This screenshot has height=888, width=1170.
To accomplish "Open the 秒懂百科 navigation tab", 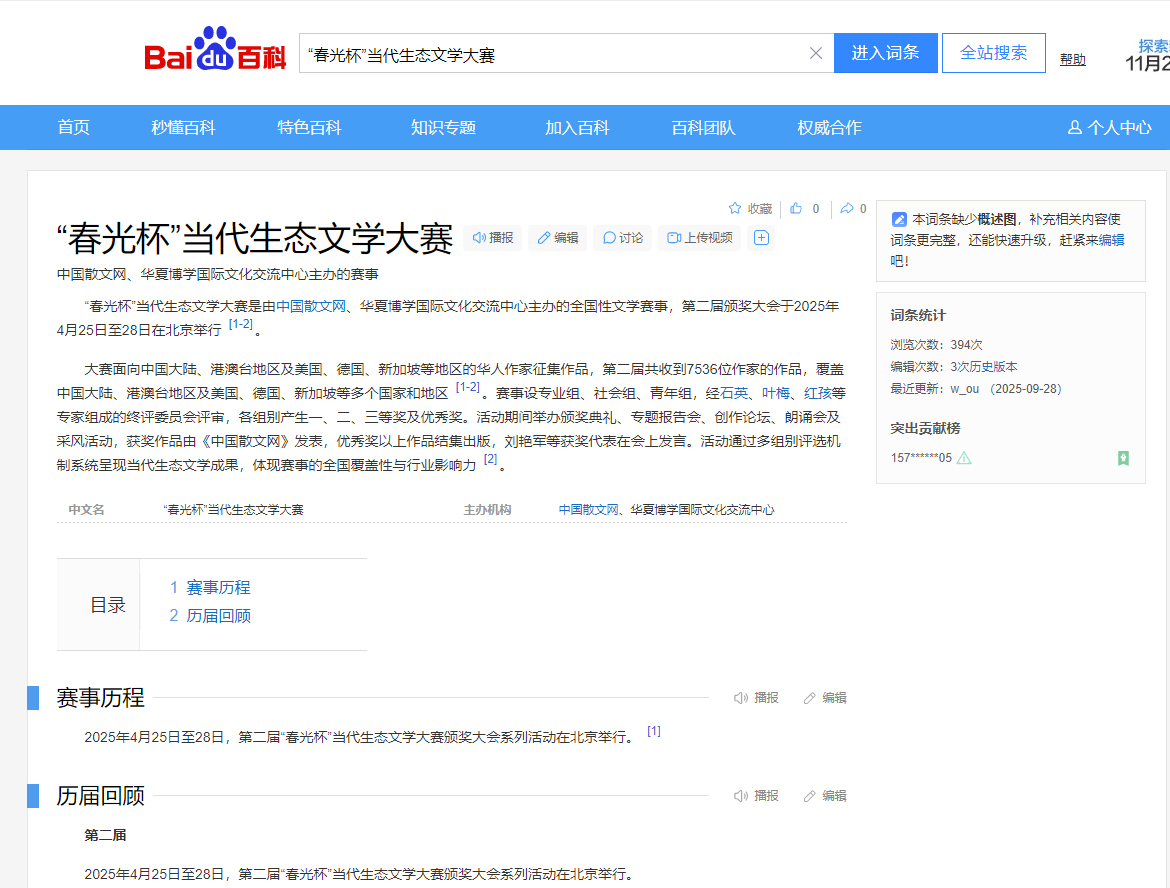I will click(183, 128).
